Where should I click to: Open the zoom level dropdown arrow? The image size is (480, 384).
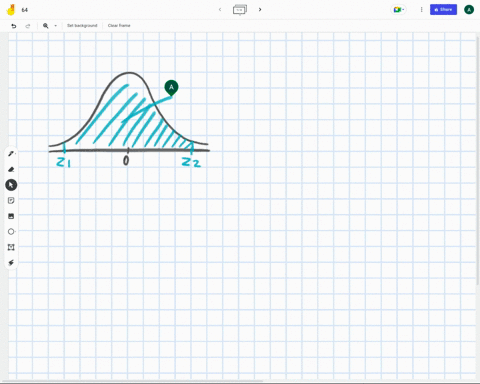pos(56,26)
